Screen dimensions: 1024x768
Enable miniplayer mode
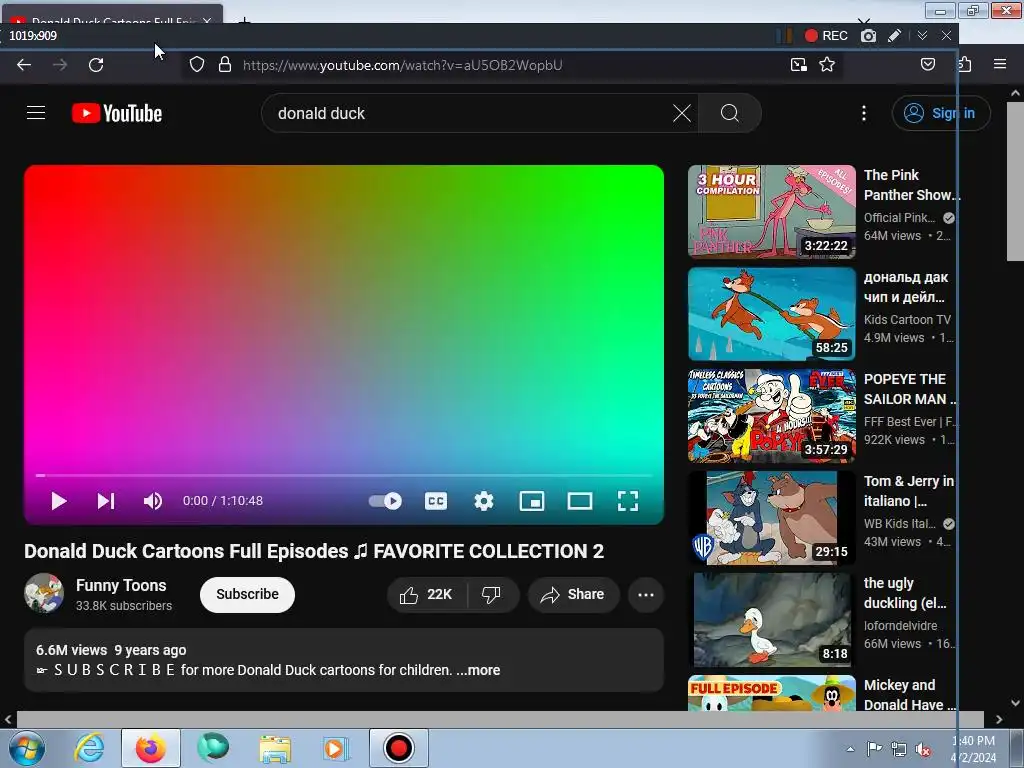point(532,501)
